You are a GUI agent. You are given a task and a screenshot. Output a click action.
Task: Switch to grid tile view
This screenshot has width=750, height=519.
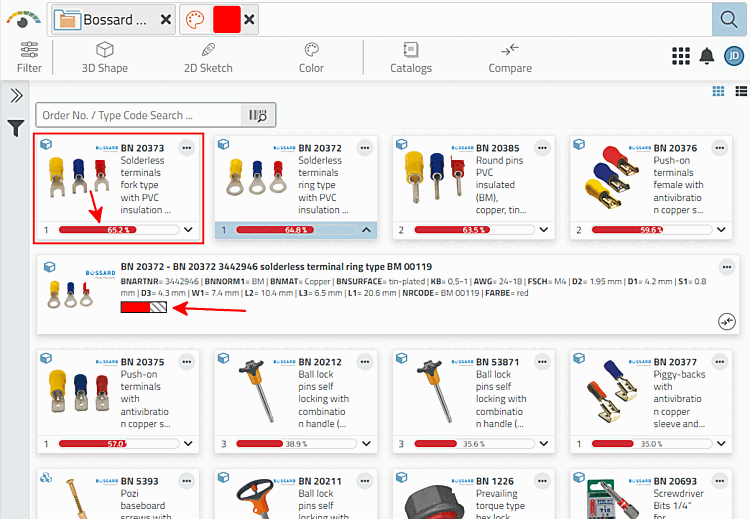point(718,91)
